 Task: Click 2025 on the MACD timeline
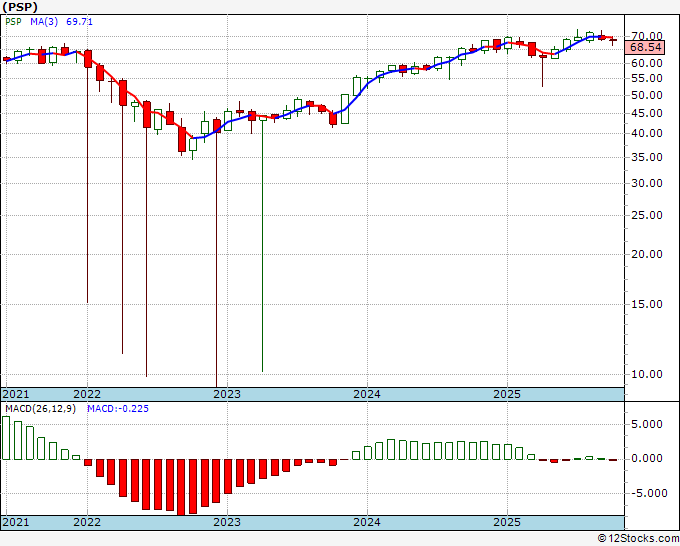click(x=507, y=522)
